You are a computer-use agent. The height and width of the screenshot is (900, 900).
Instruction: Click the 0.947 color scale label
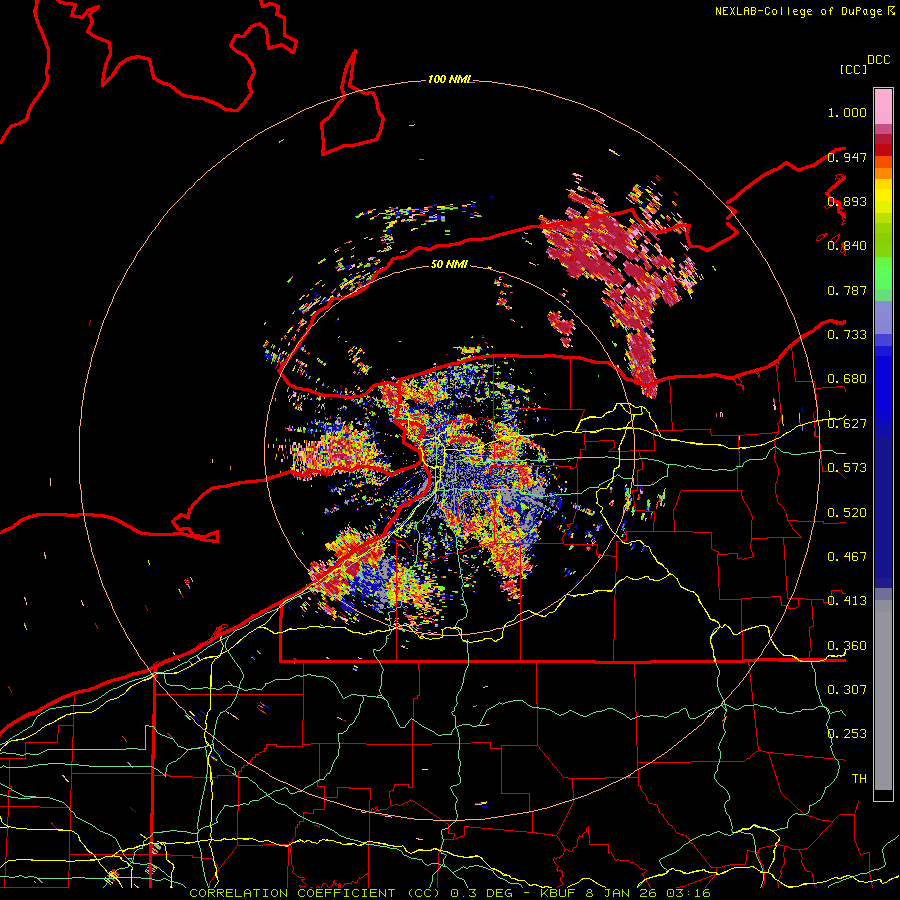[x=847, y=157]
